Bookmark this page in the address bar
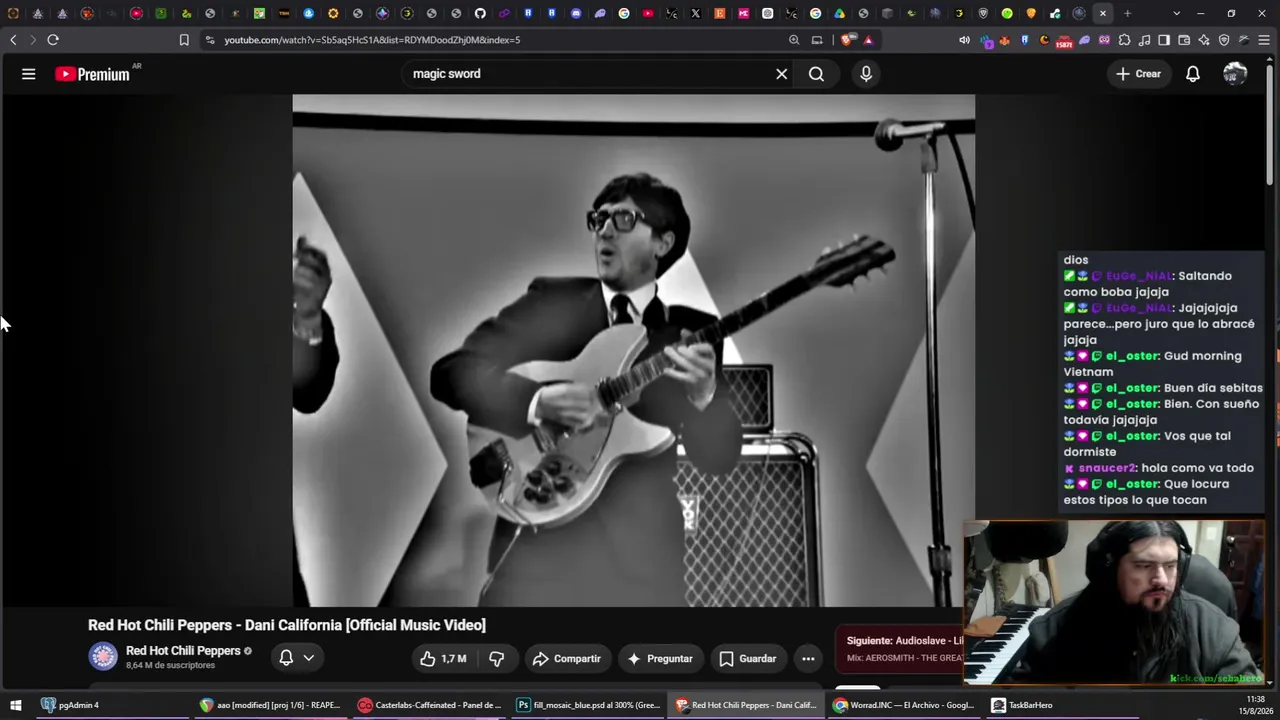This screenshot has height=720, width=1280. 184,40
